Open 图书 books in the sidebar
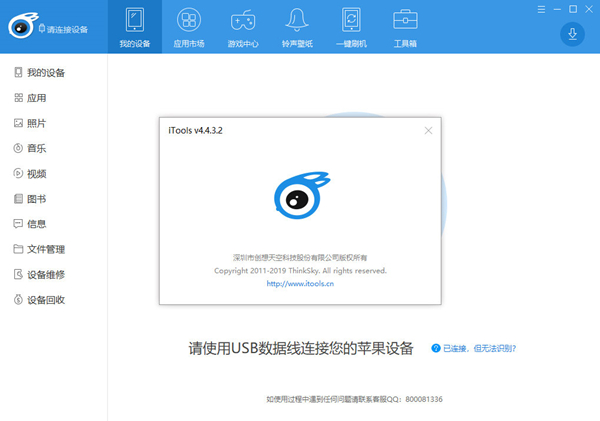 coord(30,199)
